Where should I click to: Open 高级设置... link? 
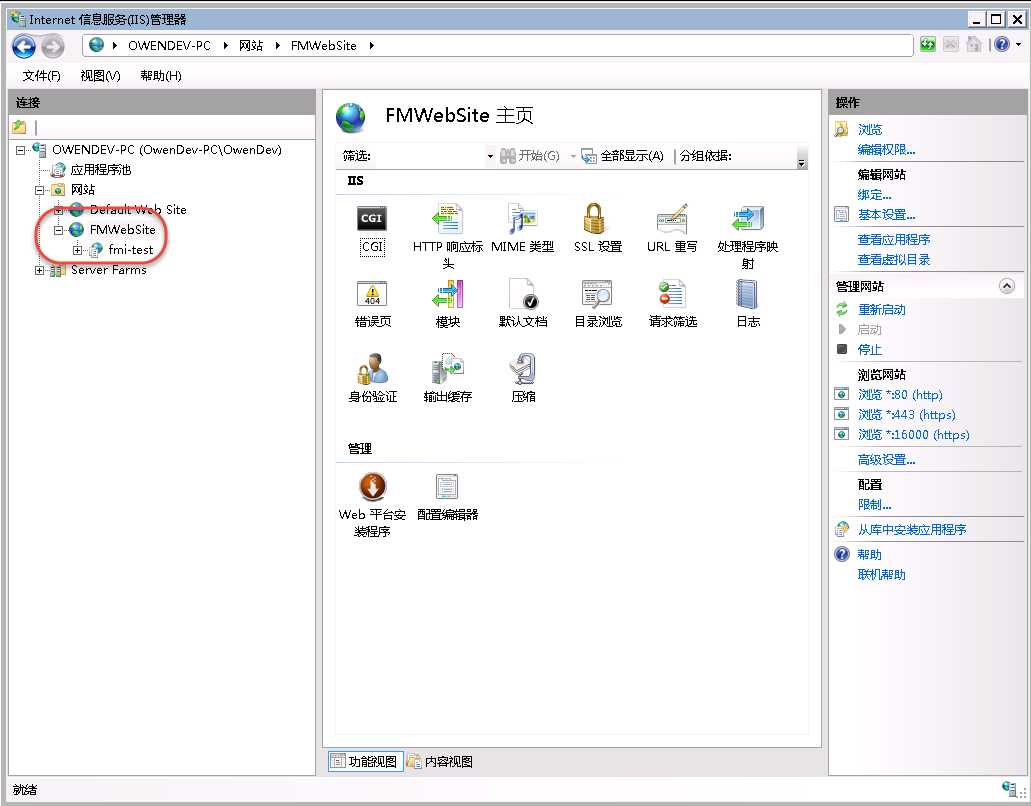[886, 460]
